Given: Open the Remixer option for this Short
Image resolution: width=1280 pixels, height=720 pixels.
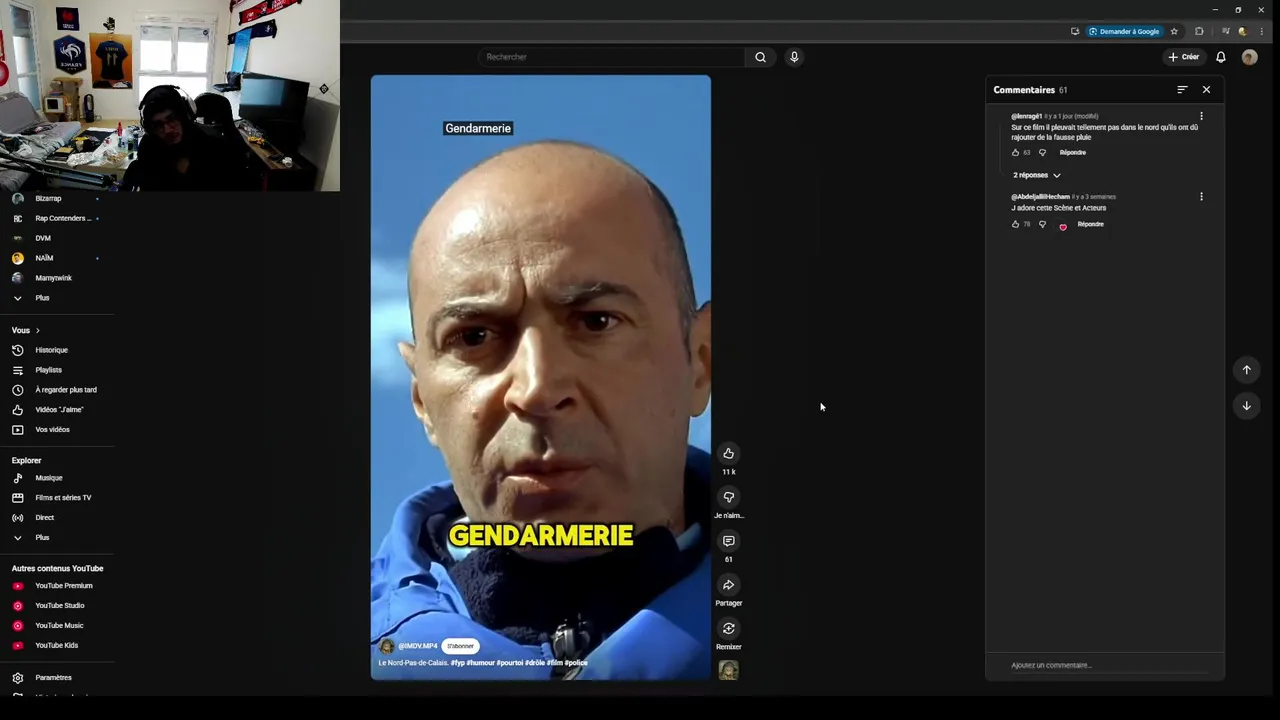Looking at the screenshot, I should tap(728, 629).
